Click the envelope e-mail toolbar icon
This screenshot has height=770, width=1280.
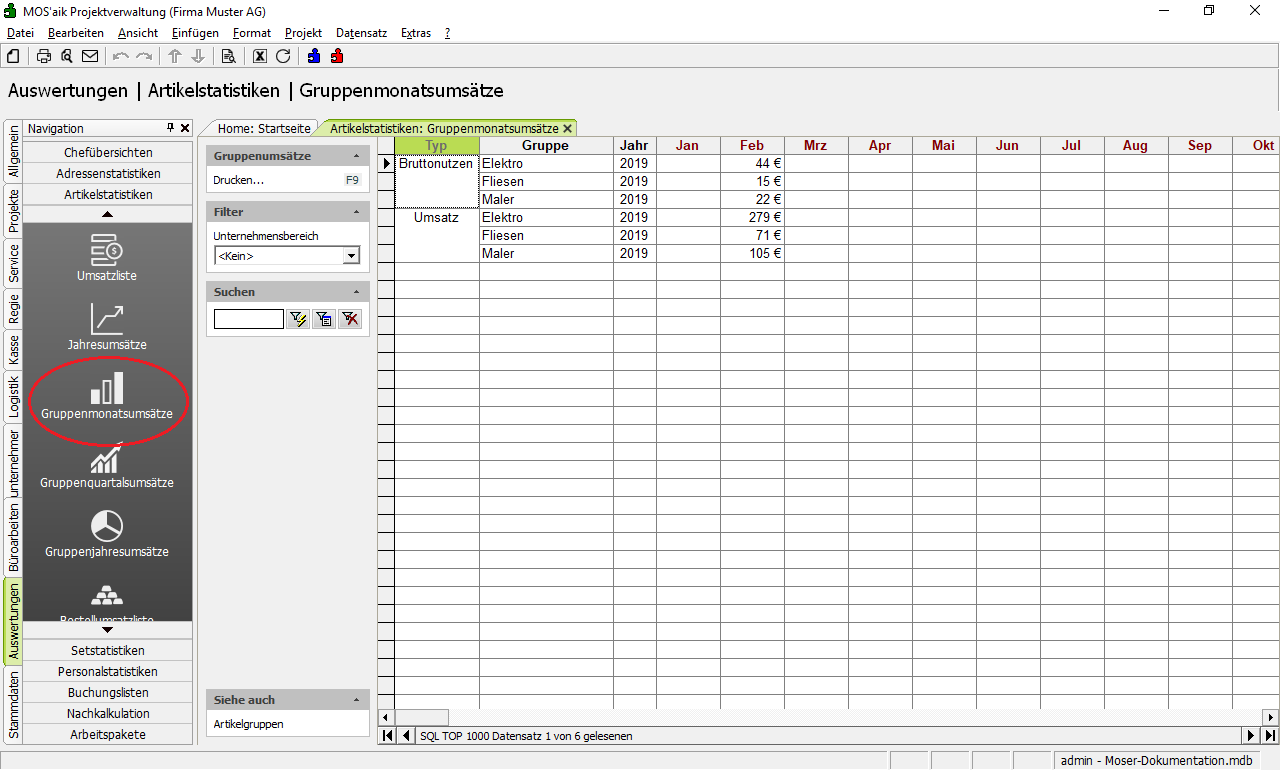point(90,56)
